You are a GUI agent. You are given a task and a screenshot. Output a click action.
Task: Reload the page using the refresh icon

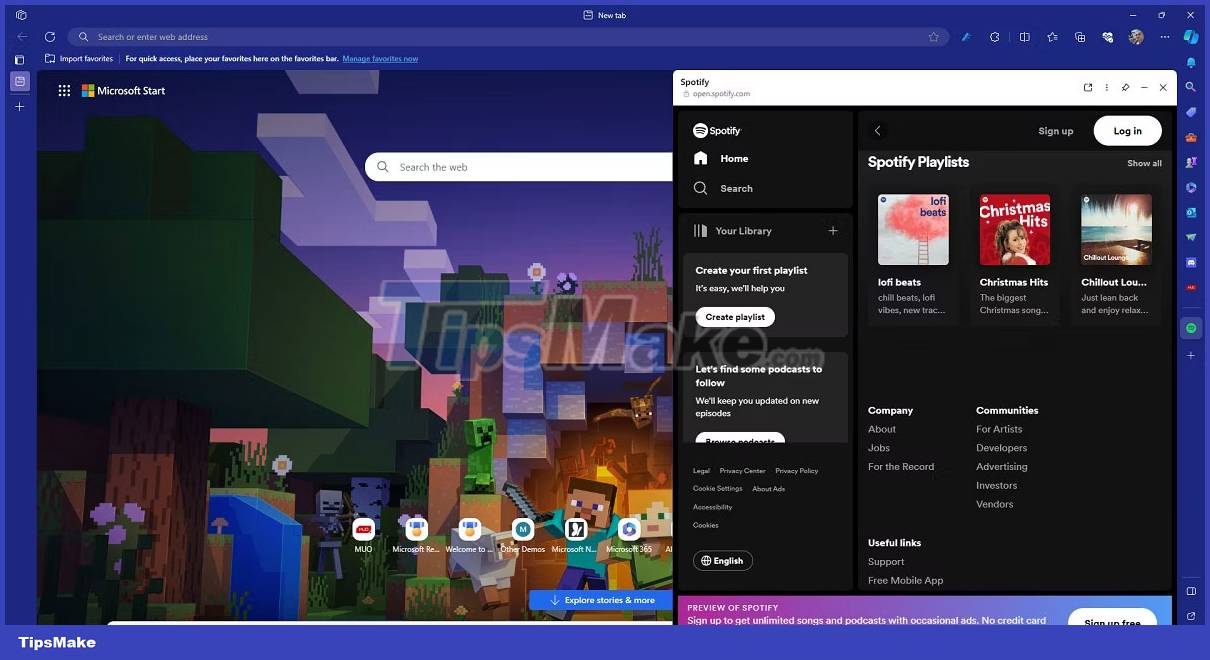point(50,36)
